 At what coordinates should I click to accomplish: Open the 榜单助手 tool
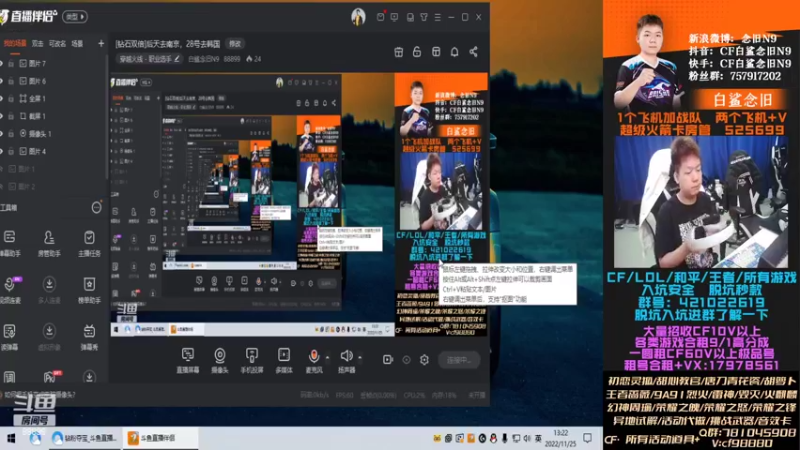(89, 290)
